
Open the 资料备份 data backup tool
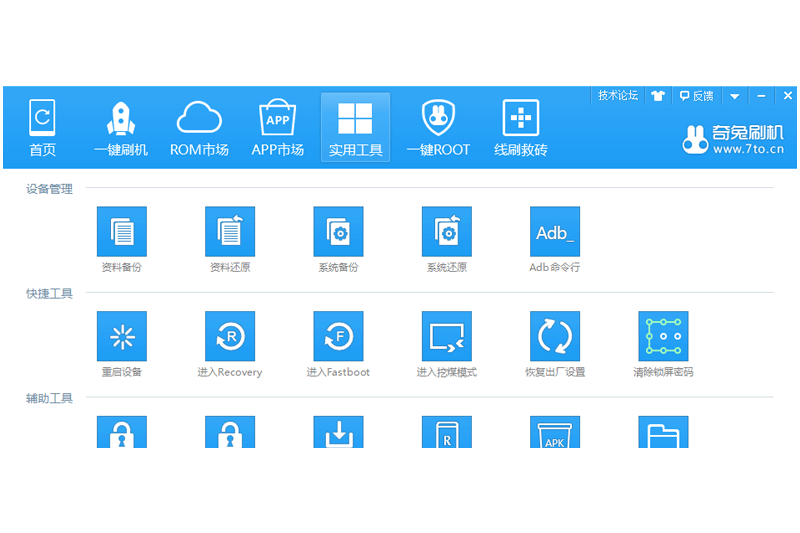121,231
